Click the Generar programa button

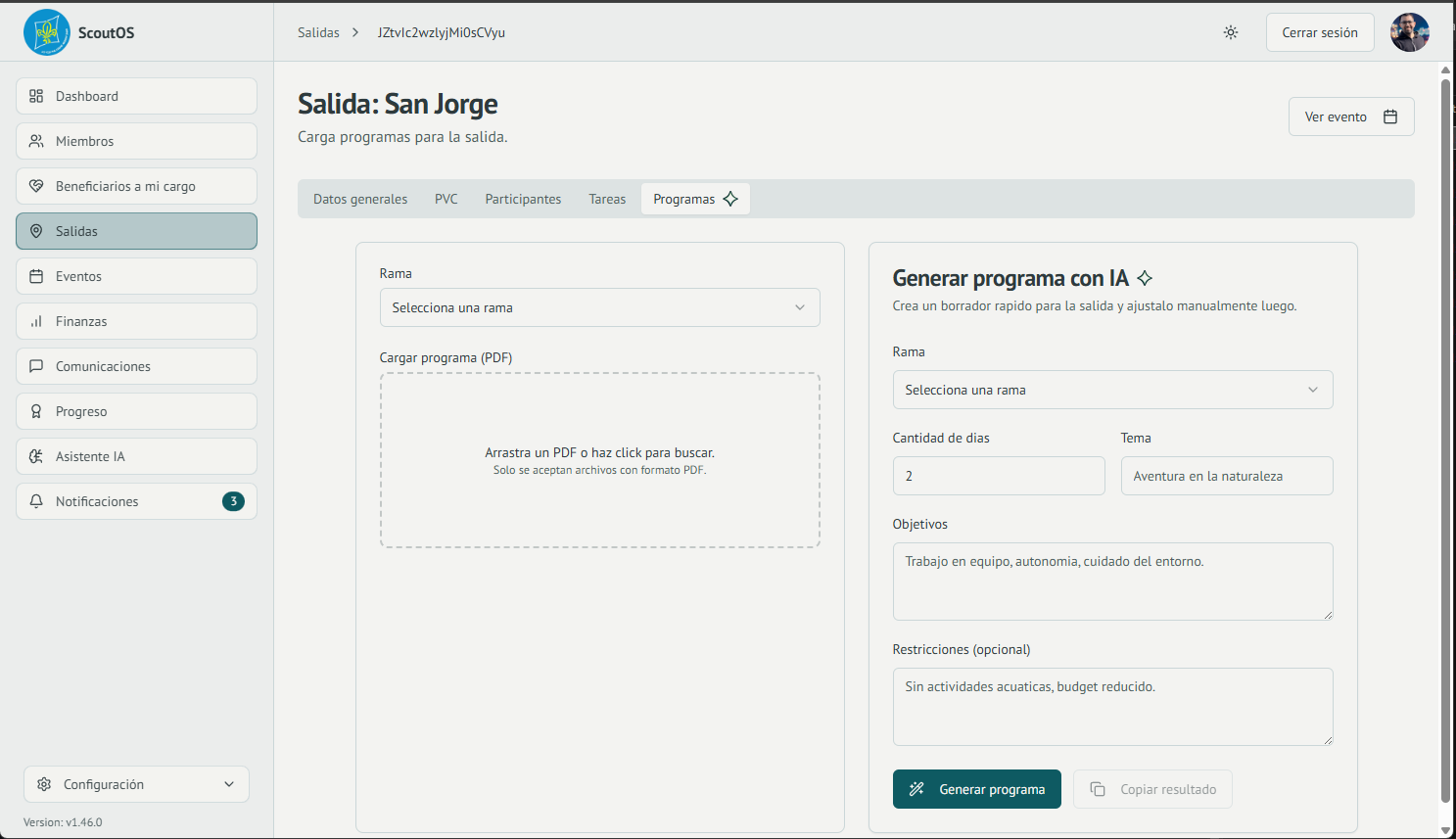pyautogui.click(x=976, y=789)
